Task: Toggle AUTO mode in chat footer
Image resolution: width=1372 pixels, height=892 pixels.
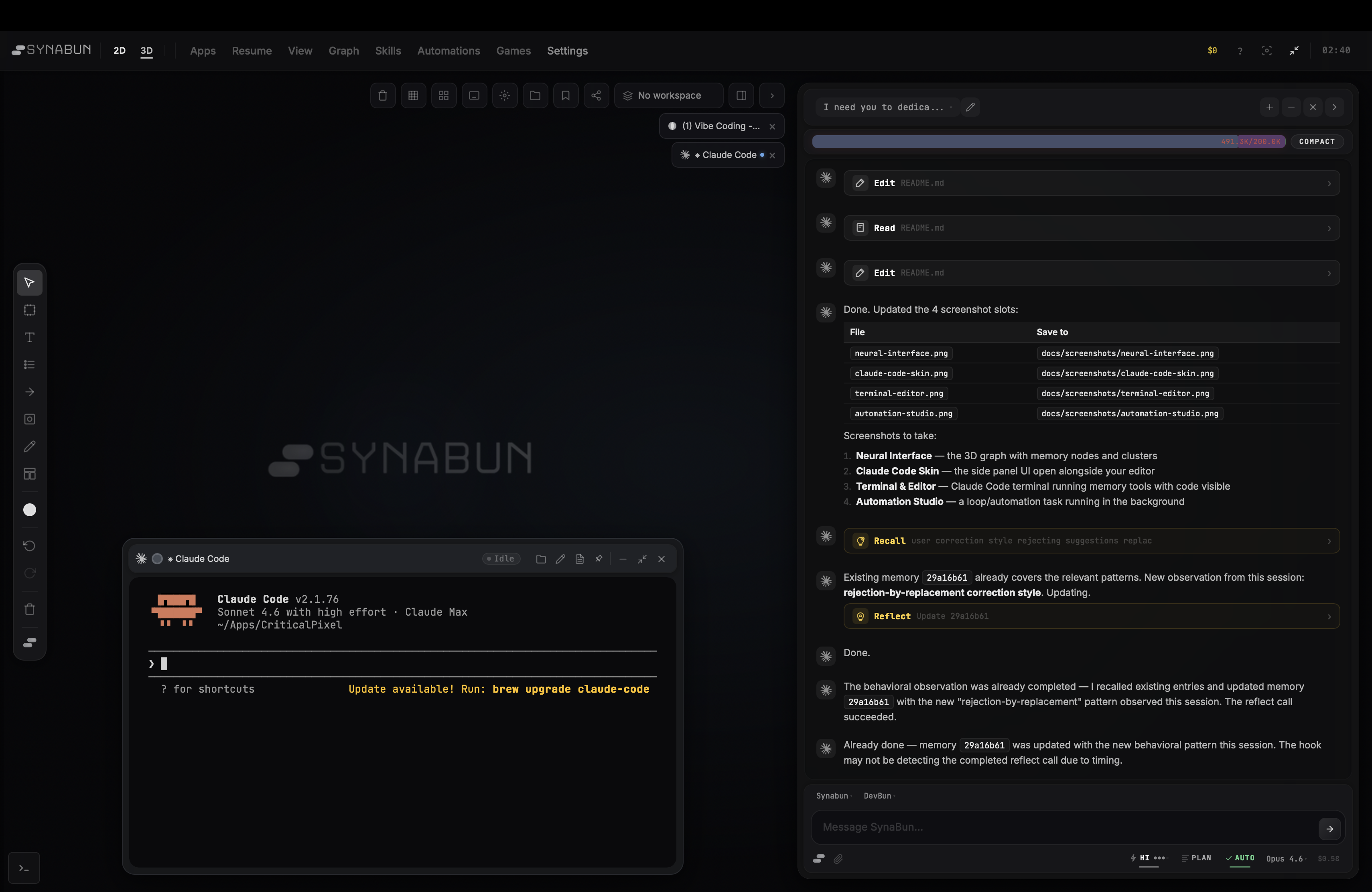Action: tap(1240, 858)
